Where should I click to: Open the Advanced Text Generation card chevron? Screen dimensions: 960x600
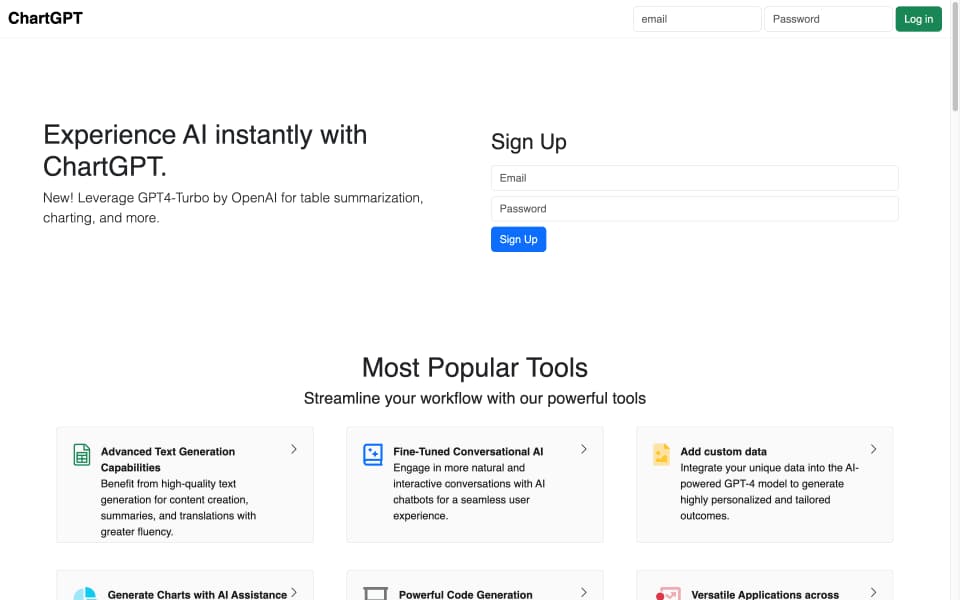tap(294, 449)
